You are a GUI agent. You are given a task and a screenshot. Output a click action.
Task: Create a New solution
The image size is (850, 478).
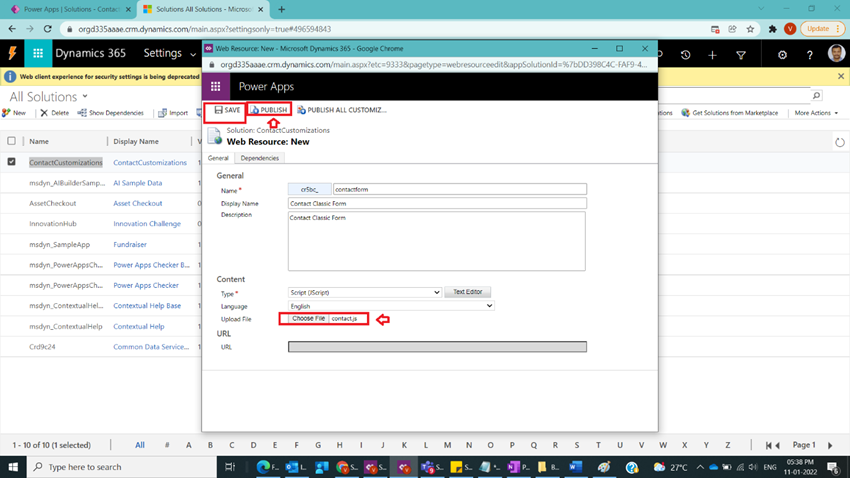point(15,113)
